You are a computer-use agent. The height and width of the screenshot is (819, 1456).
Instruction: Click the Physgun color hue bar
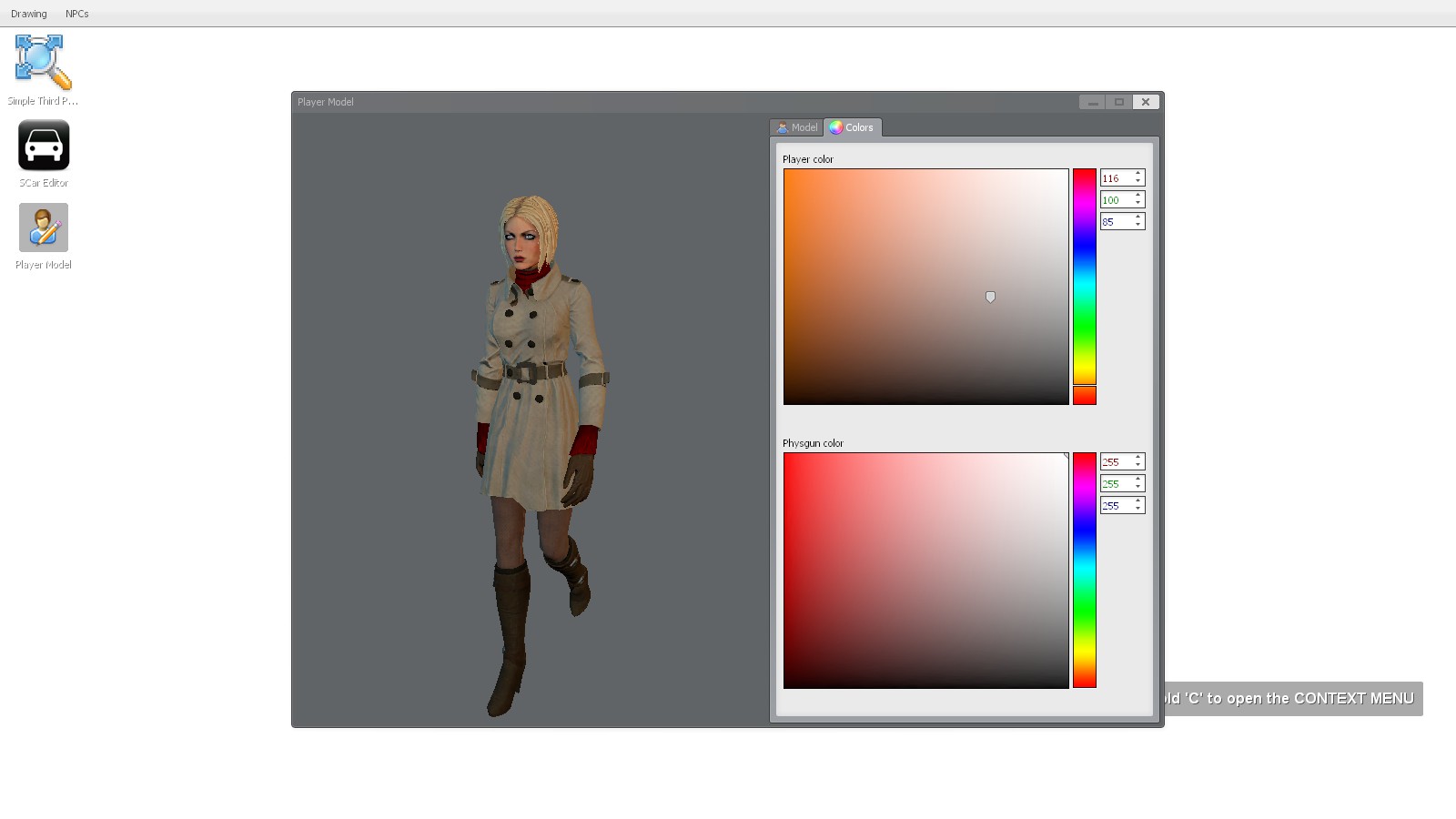1084,571
